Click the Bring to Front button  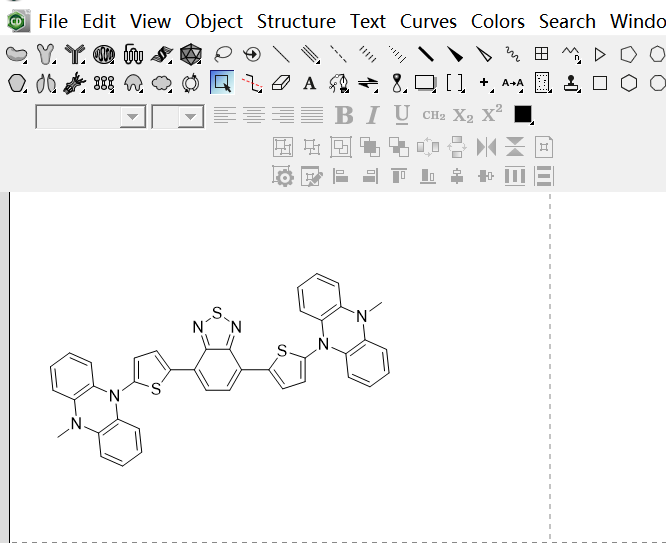(x=370, y=147)
